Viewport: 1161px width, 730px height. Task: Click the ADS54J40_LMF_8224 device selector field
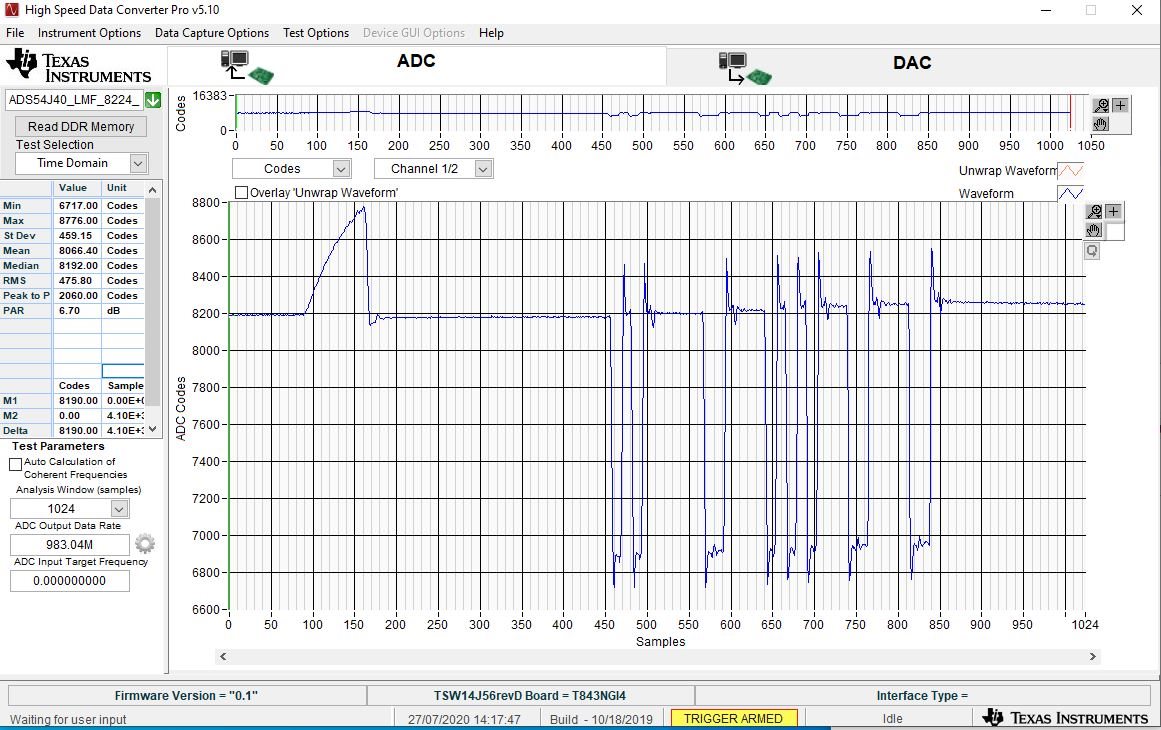[74, 100]
